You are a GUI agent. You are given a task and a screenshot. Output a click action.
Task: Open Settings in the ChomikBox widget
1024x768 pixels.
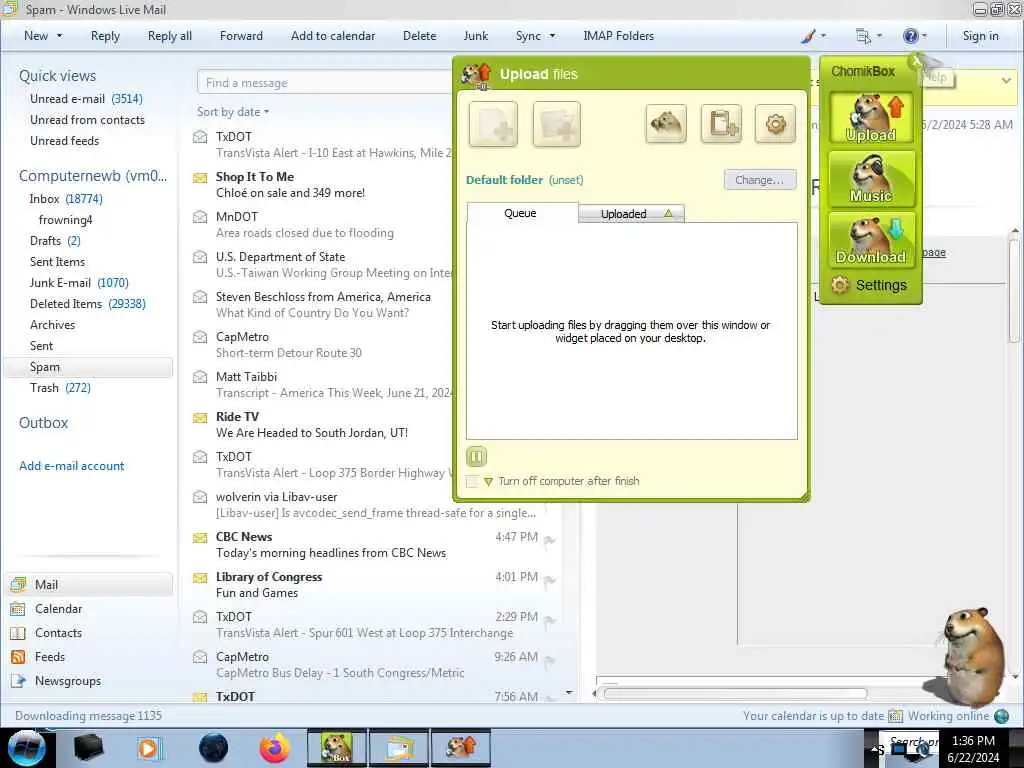[x=869, y=285]
